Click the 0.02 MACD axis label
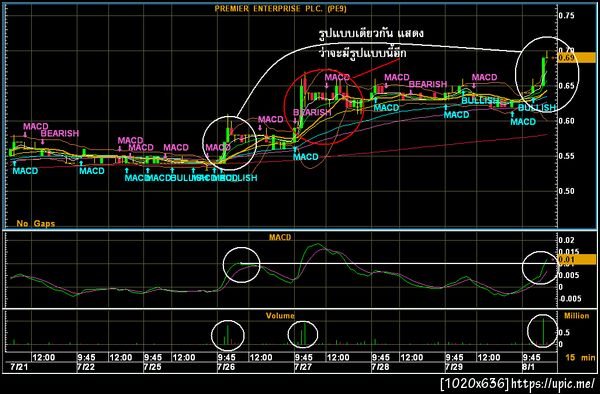600x394 pixels. coord(566,240)
